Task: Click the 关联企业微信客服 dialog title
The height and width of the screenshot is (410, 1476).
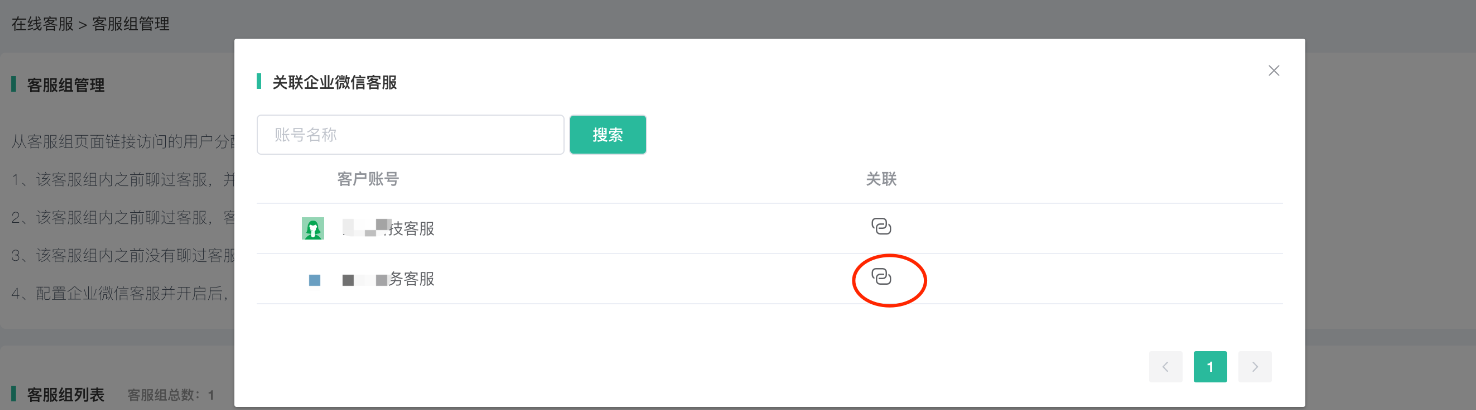Action: (x=335, y=83)
